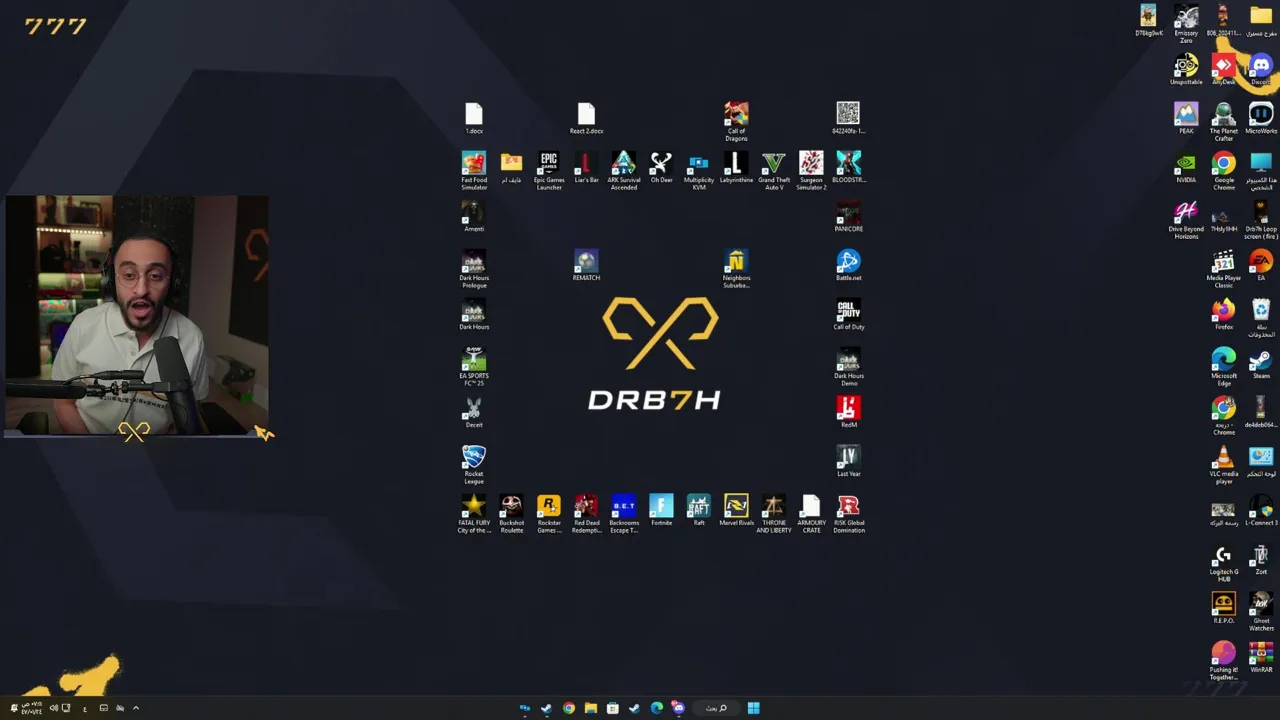Select the Ghost Watchers desktop icon

tap(1261, 612)
